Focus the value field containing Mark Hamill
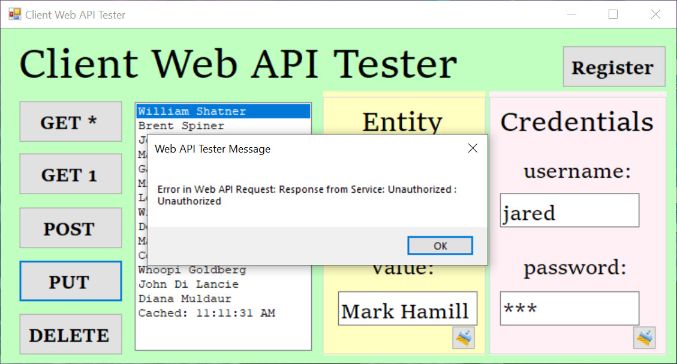The height and width of the screenshot is (364, 677). click(408, 308)
